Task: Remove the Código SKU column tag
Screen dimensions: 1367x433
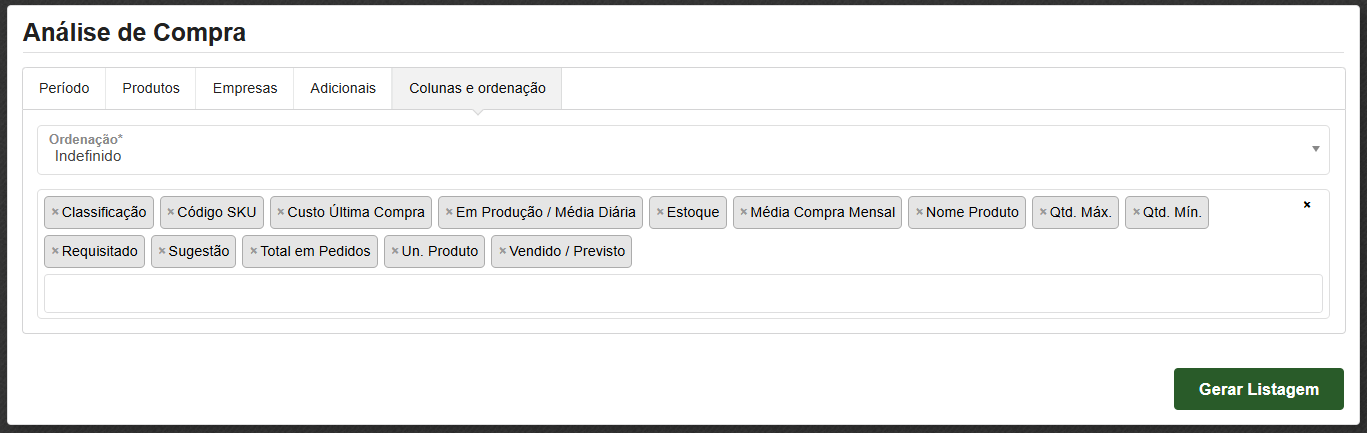Action: 171,212
